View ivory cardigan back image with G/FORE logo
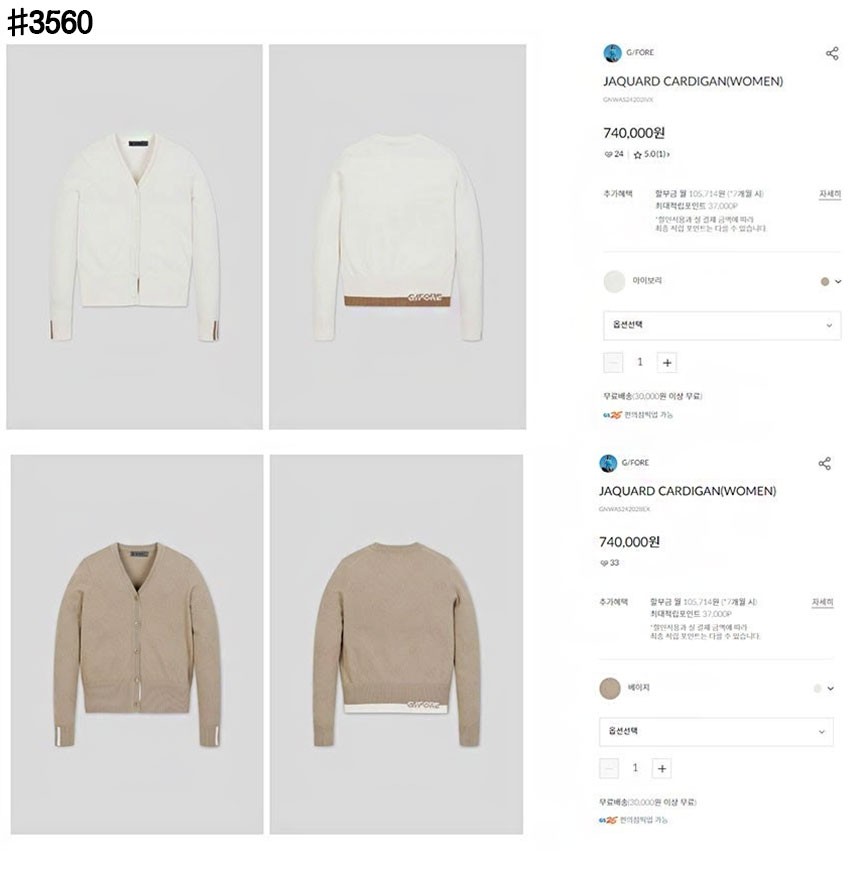Image resolution: width=860 pixels, height=877 pixels. point(398,237)
